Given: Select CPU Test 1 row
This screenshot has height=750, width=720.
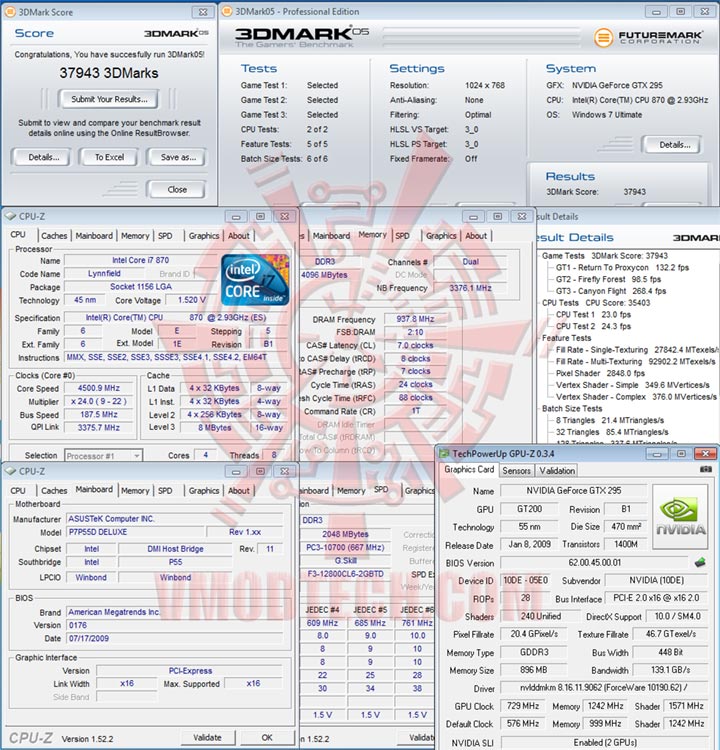Looking at the screenshot, I should 593,315.
